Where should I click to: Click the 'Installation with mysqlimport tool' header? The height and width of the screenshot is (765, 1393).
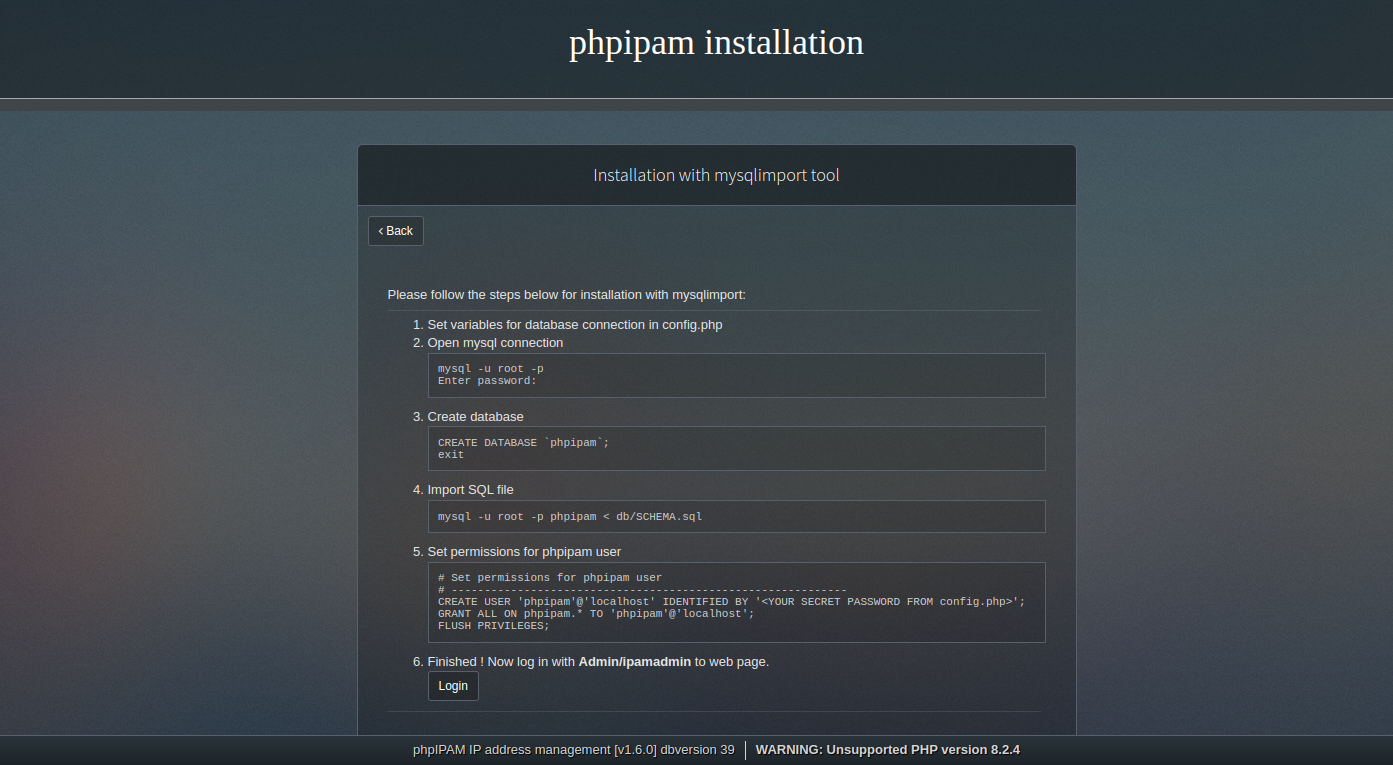[x=716, y=176]
